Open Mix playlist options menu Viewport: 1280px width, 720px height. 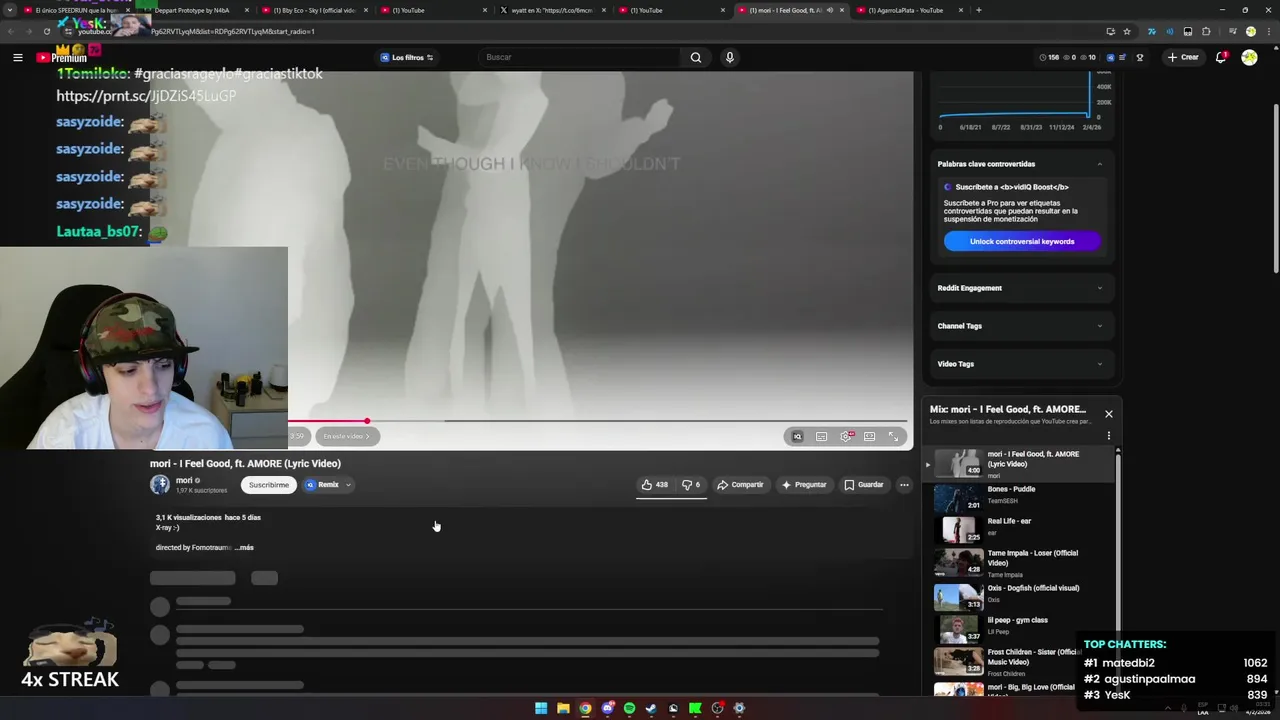(x=1108, y=436)
